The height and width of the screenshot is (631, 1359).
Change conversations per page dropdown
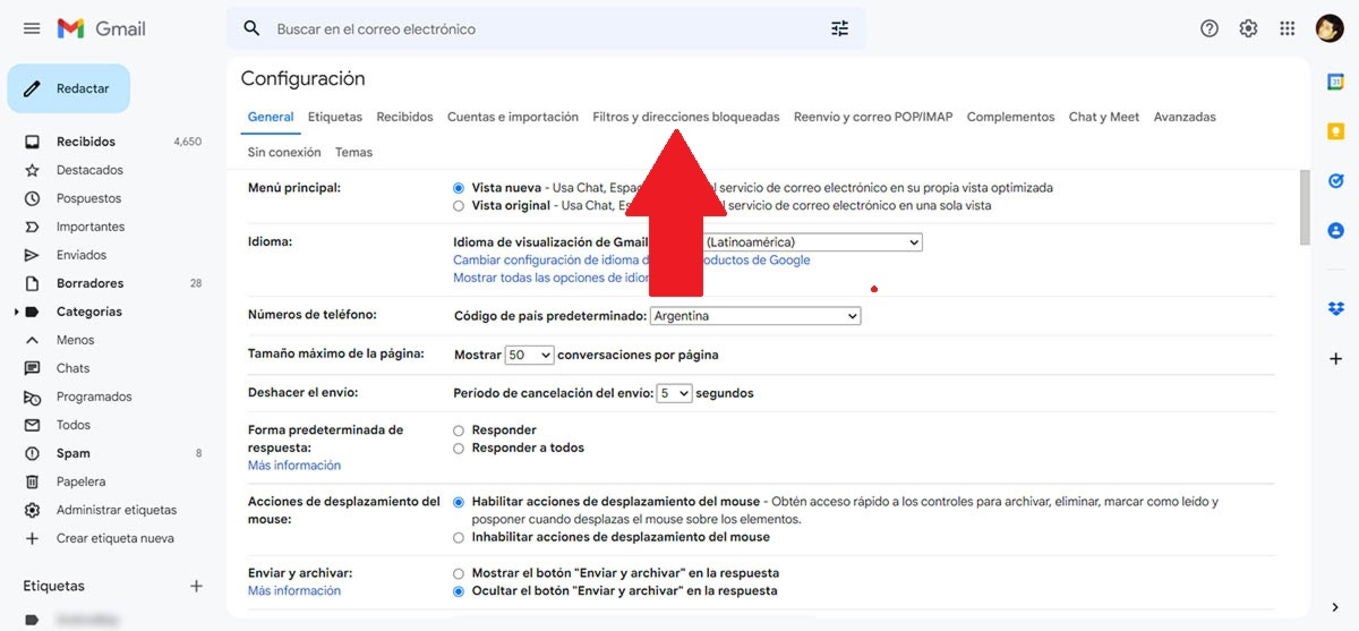click(529, 354)
